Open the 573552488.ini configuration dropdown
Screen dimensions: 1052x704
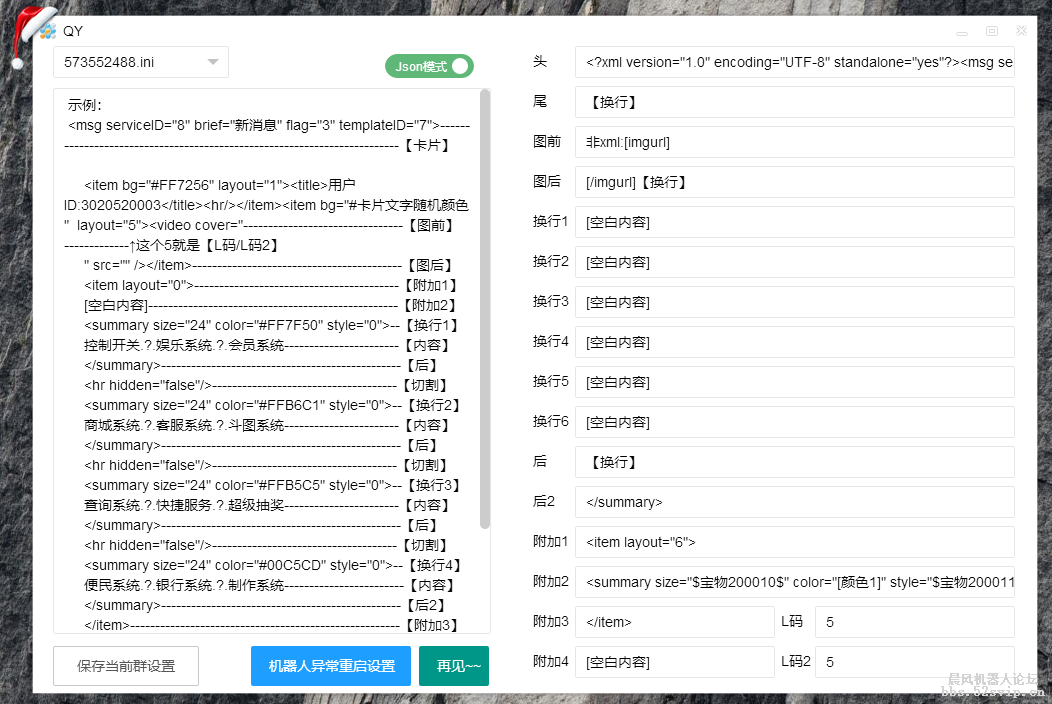click(x=140, y=61)
